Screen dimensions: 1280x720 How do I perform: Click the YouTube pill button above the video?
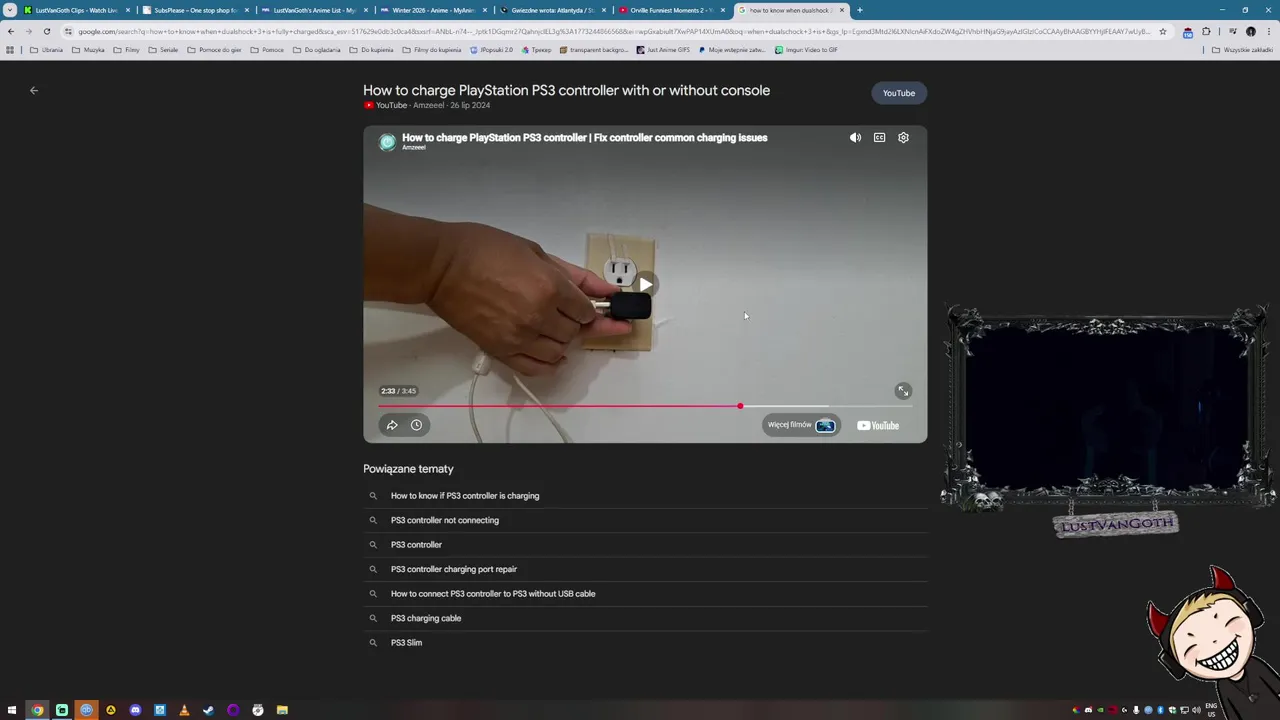(x=899, y=93)
